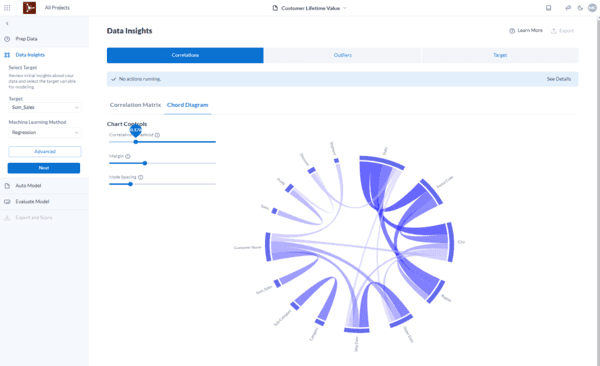Open the announcements megaphone icon
Image resolution: width=600 pixels, height=366 pixels.
click(568, 8)
